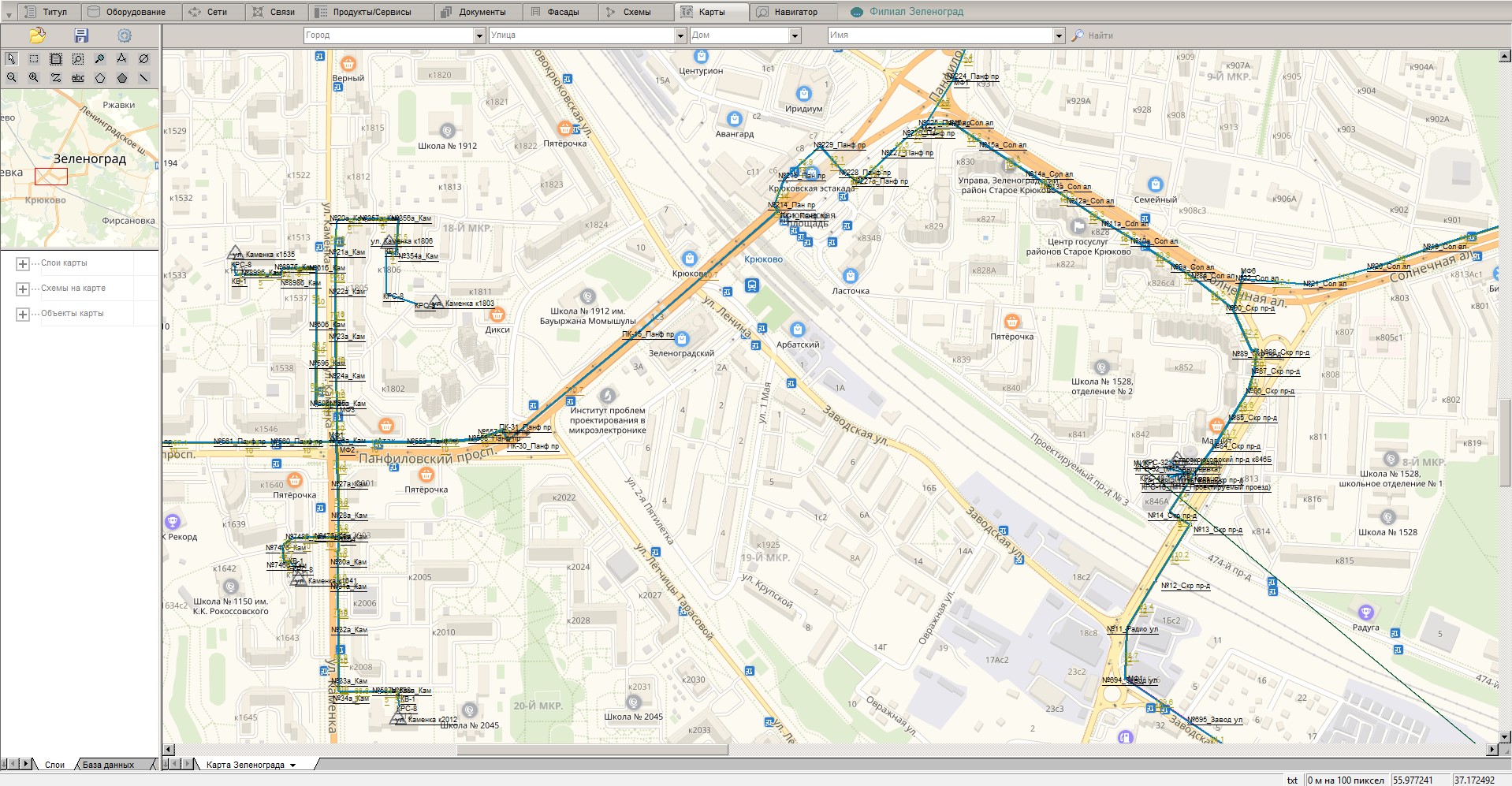The width and height of the screenshot is (1512, 786).
Task: Select the crossed-circle tool
Action: tap(143, 58)
